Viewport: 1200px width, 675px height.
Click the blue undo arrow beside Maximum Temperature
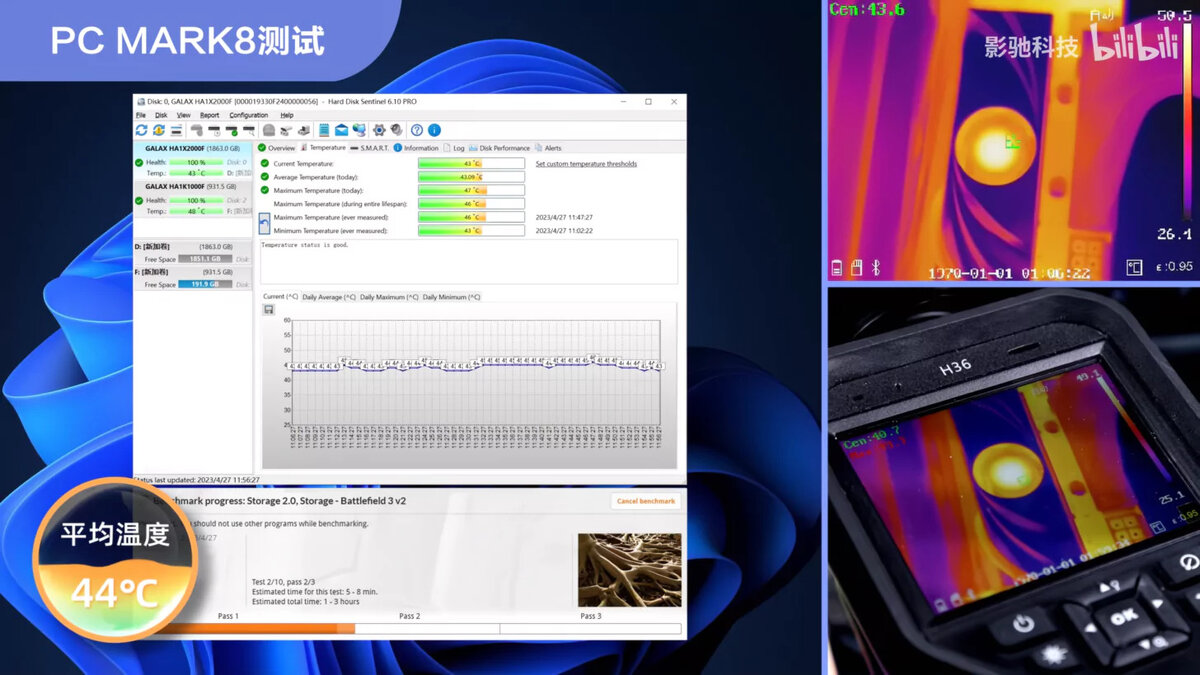[264, 224]
